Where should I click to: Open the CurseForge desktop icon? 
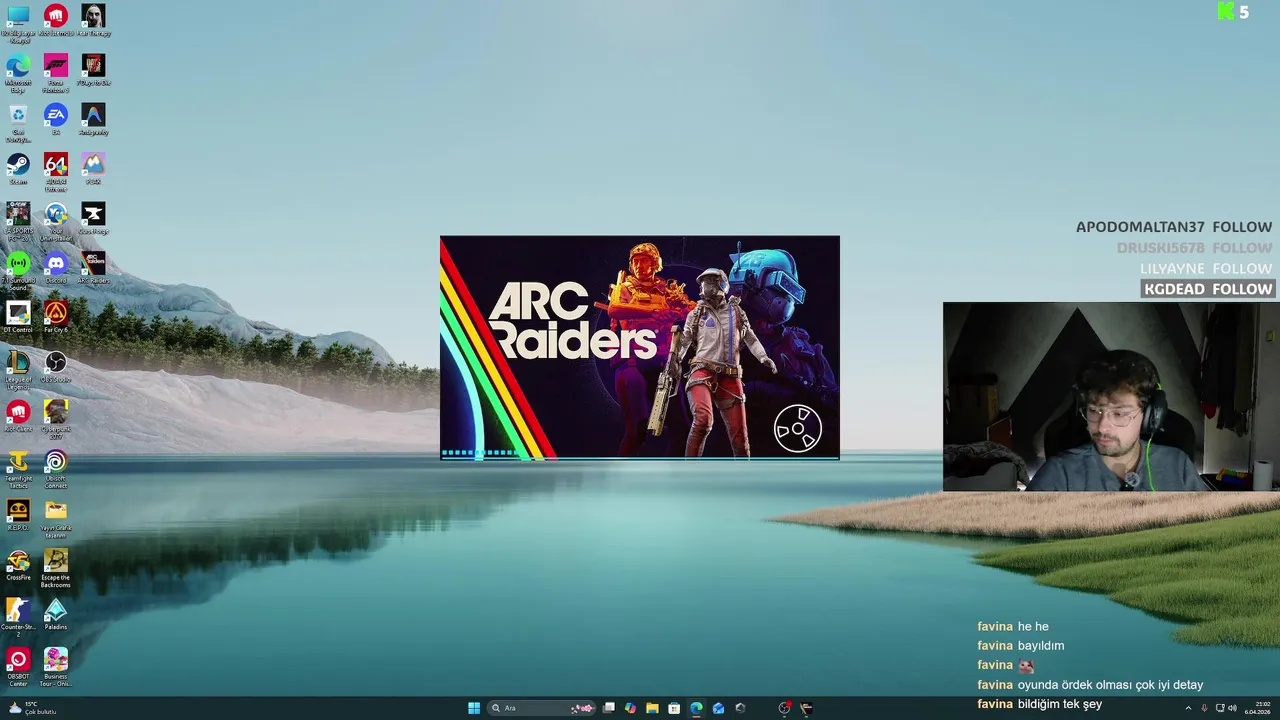click(93, 218)
